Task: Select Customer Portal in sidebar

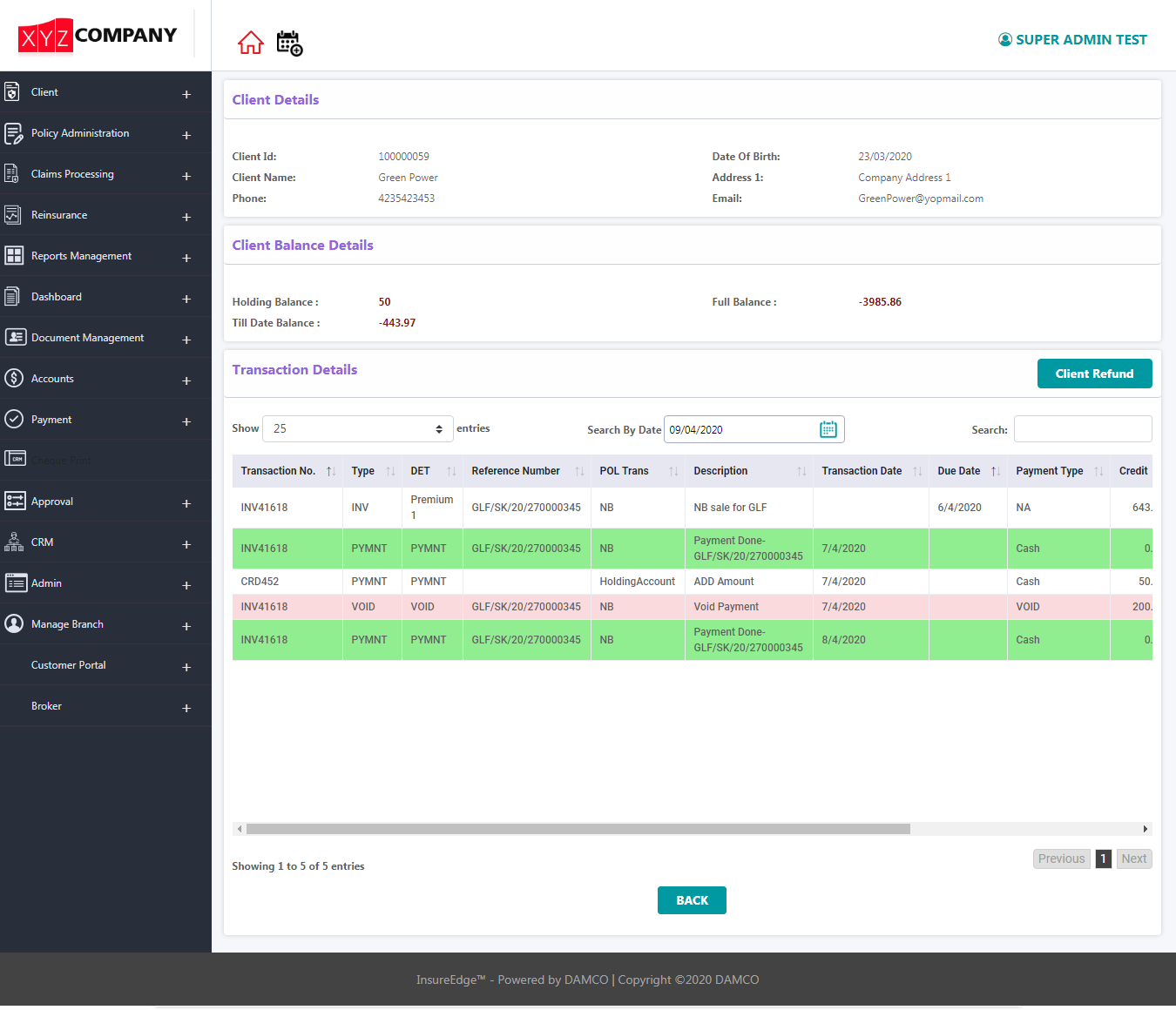Action: click(69, 665)
